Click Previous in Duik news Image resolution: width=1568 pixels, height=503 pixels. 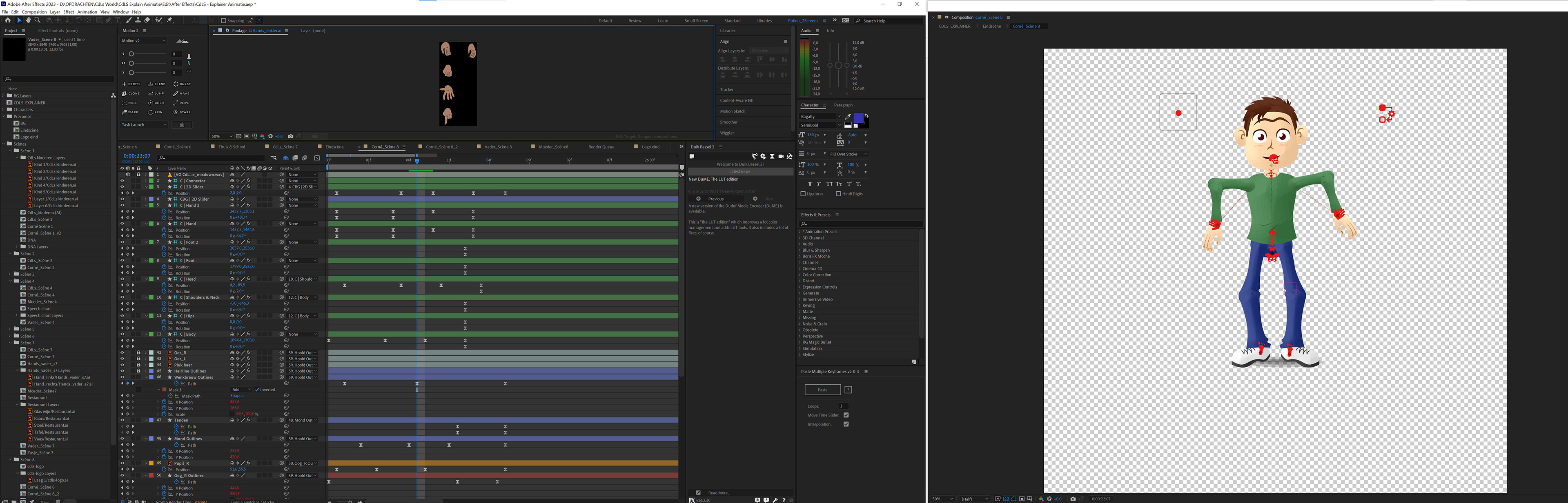[716, 199]
